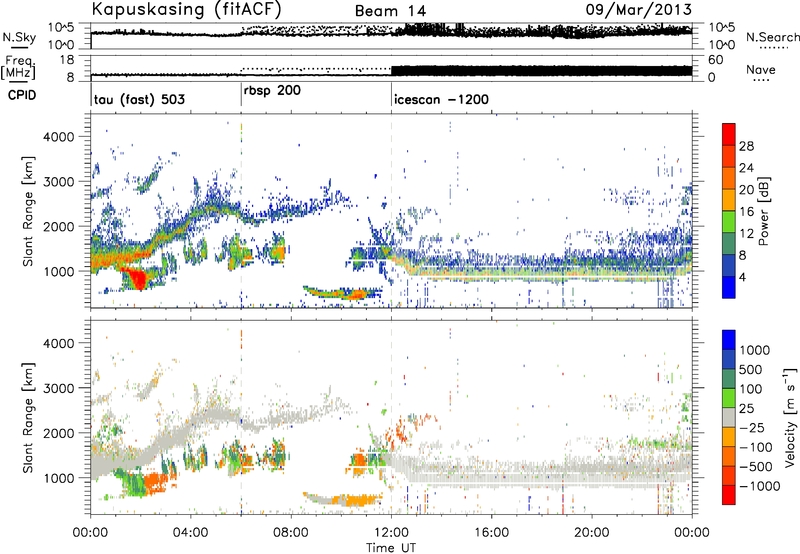800x554 pixels.
Task: Click the 'Time UT' axis label
Action: (391, 548)
